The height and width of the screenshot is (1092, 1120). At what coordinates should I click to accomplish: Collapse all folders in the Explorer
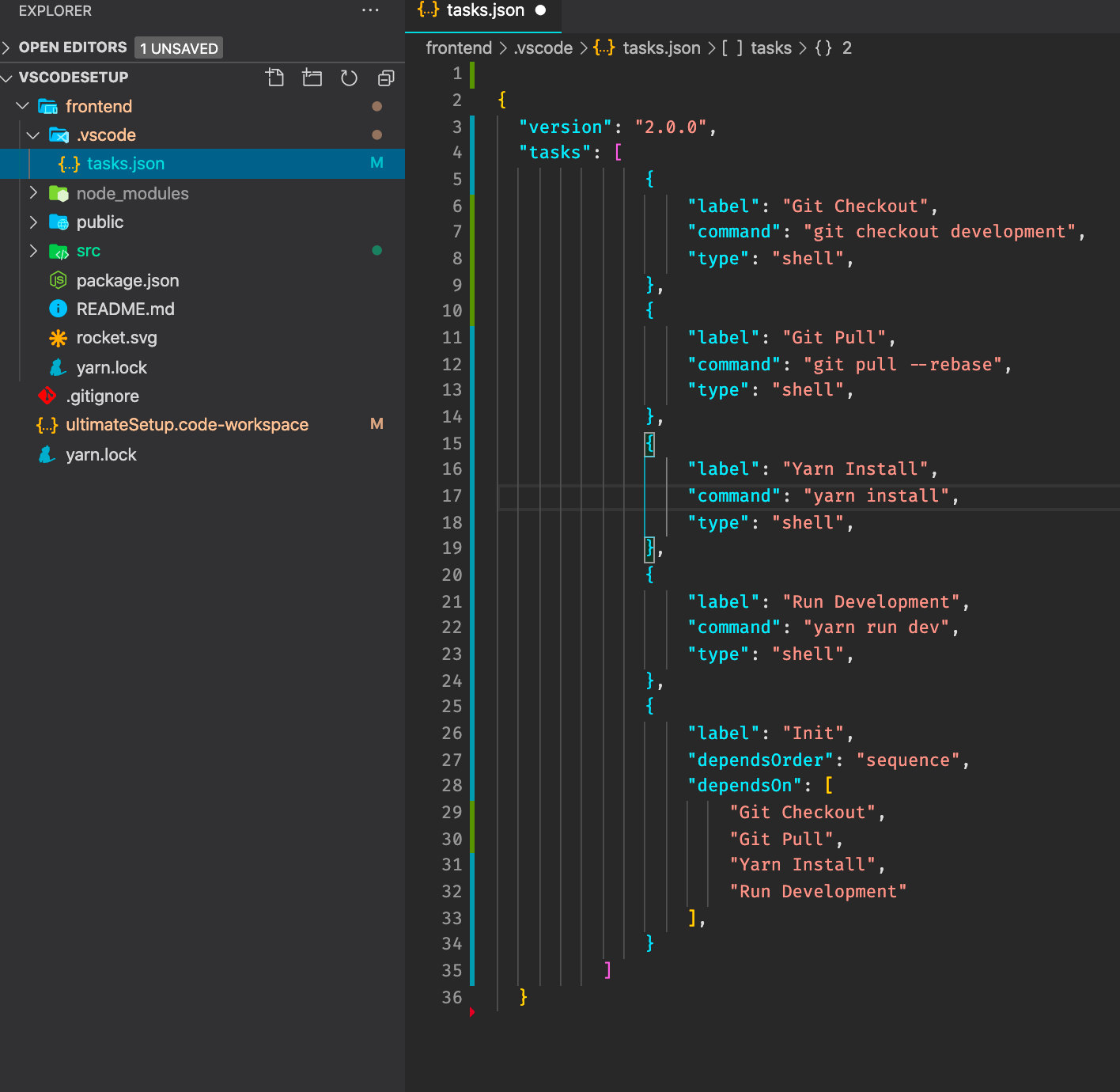click(x=385, y=78)
